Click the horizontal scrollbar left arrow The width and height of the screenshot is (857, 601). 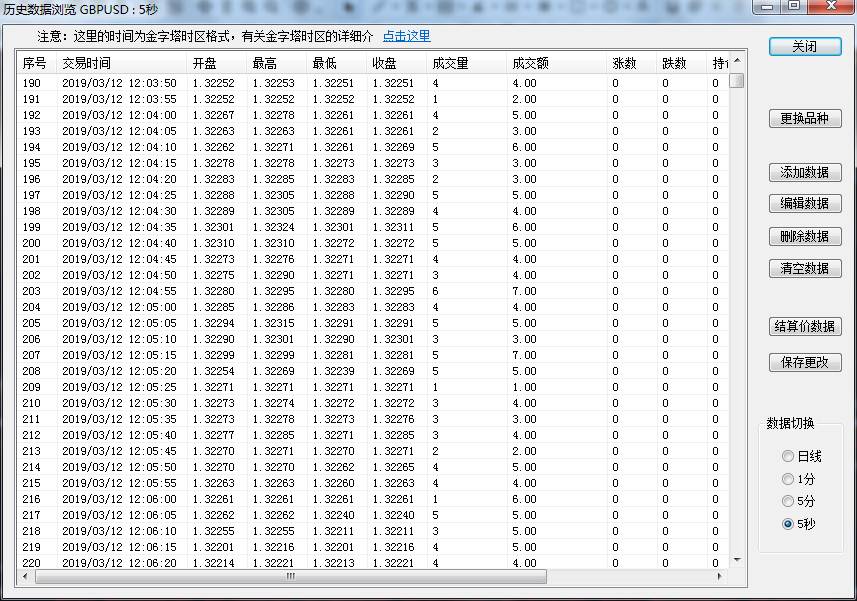[24, 577]
